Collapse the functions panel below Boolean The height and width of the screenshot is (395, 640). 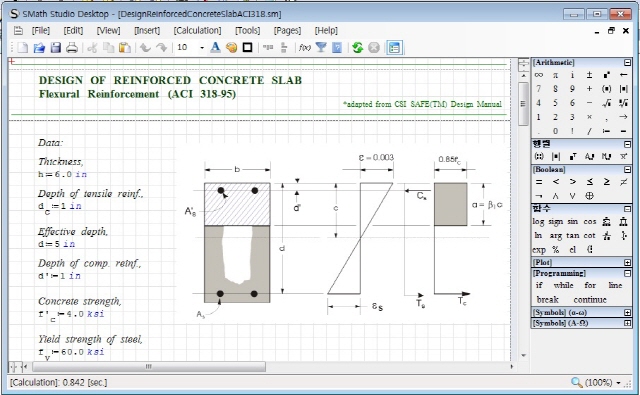point(627,209)
